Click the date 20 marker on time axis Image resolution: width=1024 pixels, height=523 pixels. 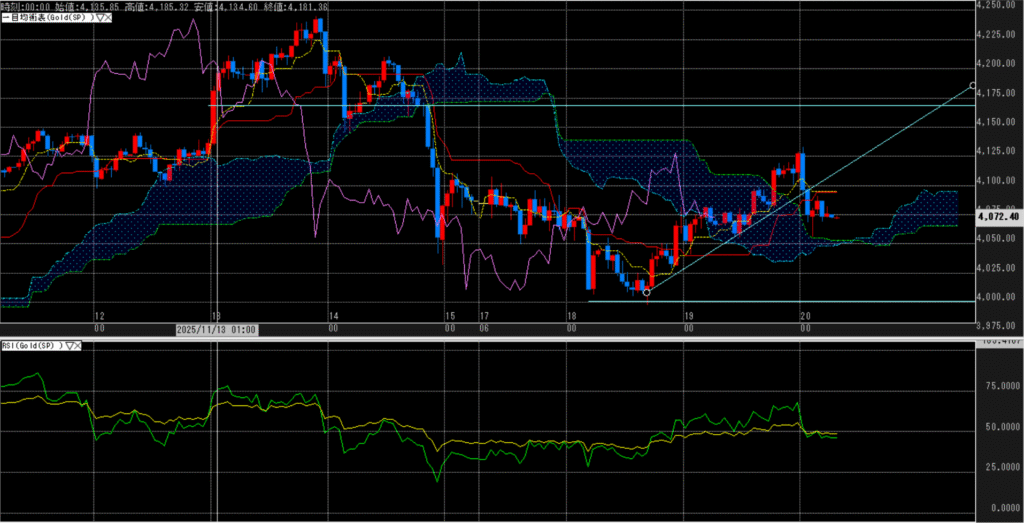tap(805, 315)
